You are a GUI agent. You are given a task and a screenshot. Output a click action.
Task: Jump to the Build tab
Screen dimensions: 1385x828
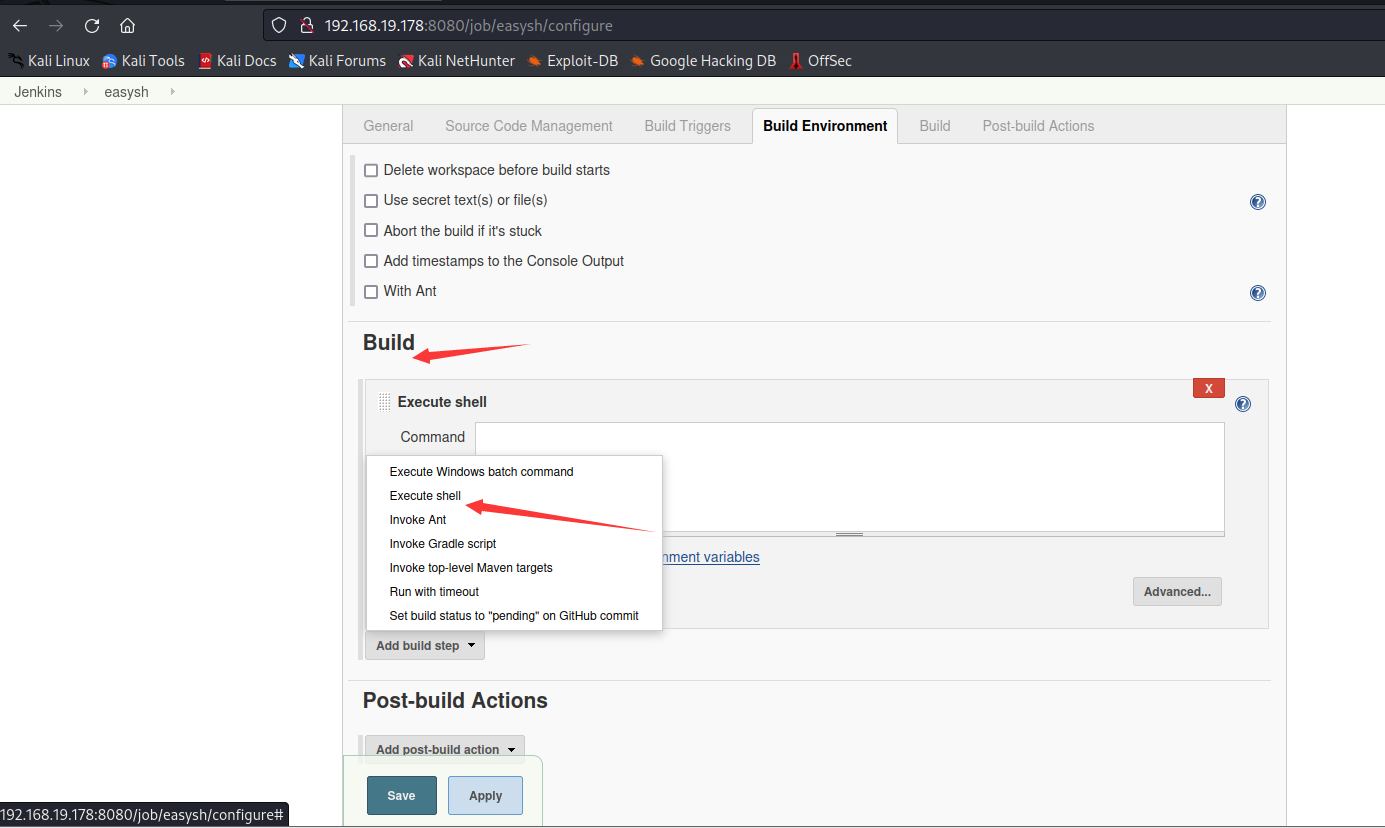(935, 126)
